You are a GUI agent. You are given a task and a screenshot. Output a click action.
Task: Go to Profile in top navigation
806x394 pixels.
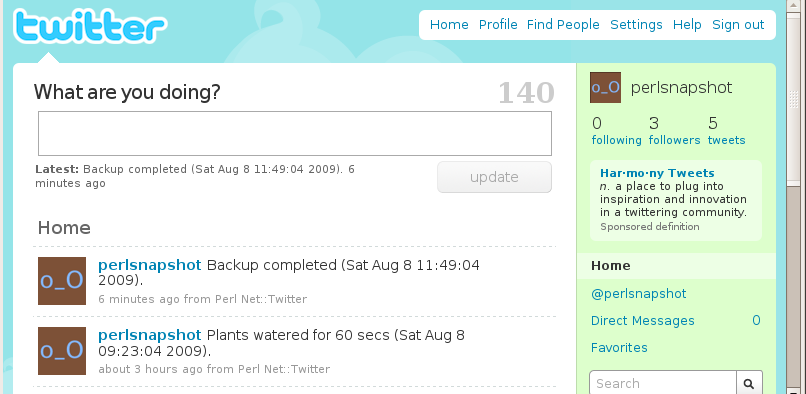pos(498,25)
